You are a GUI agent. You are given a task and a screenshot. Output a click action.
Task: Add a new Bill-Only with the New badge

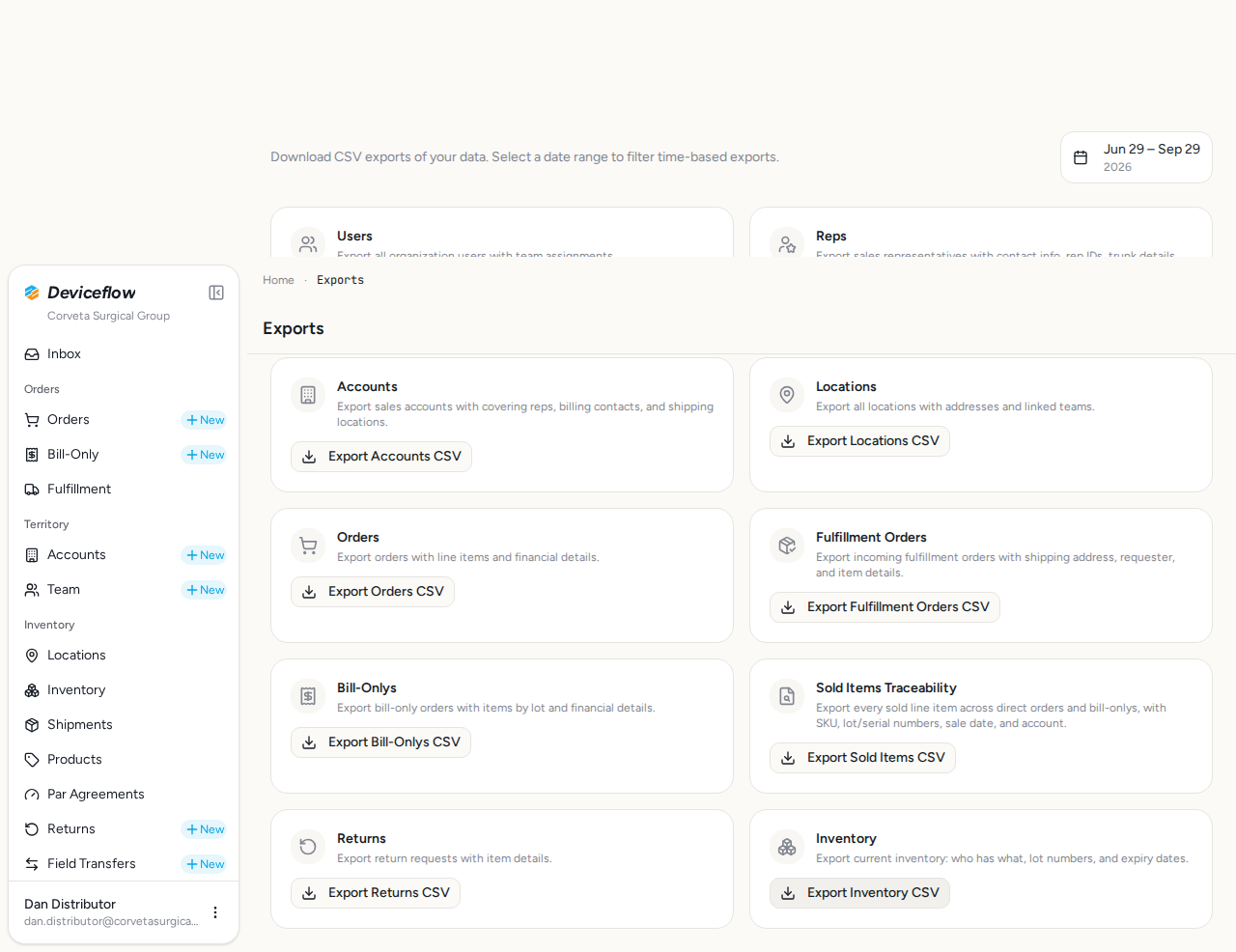(205, 455)
